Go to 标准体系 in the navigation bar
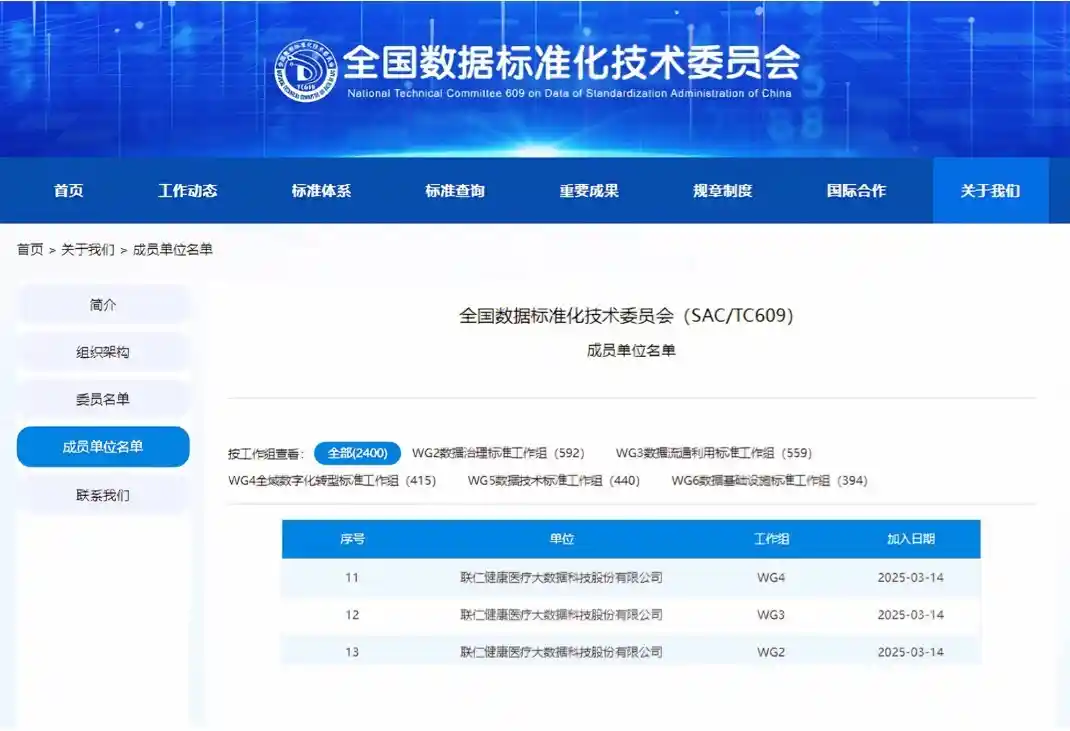Image resolution: width=1070 pixels, height=731 pixels. coord(321,190)
